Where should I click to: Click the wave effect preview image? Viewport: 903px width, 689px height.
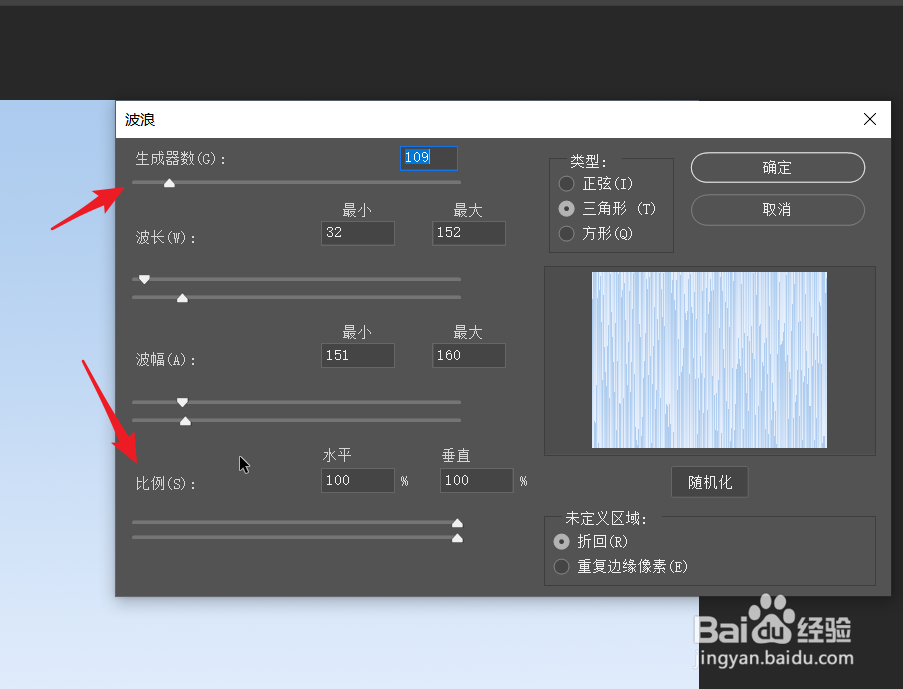[x=710, y=360]
